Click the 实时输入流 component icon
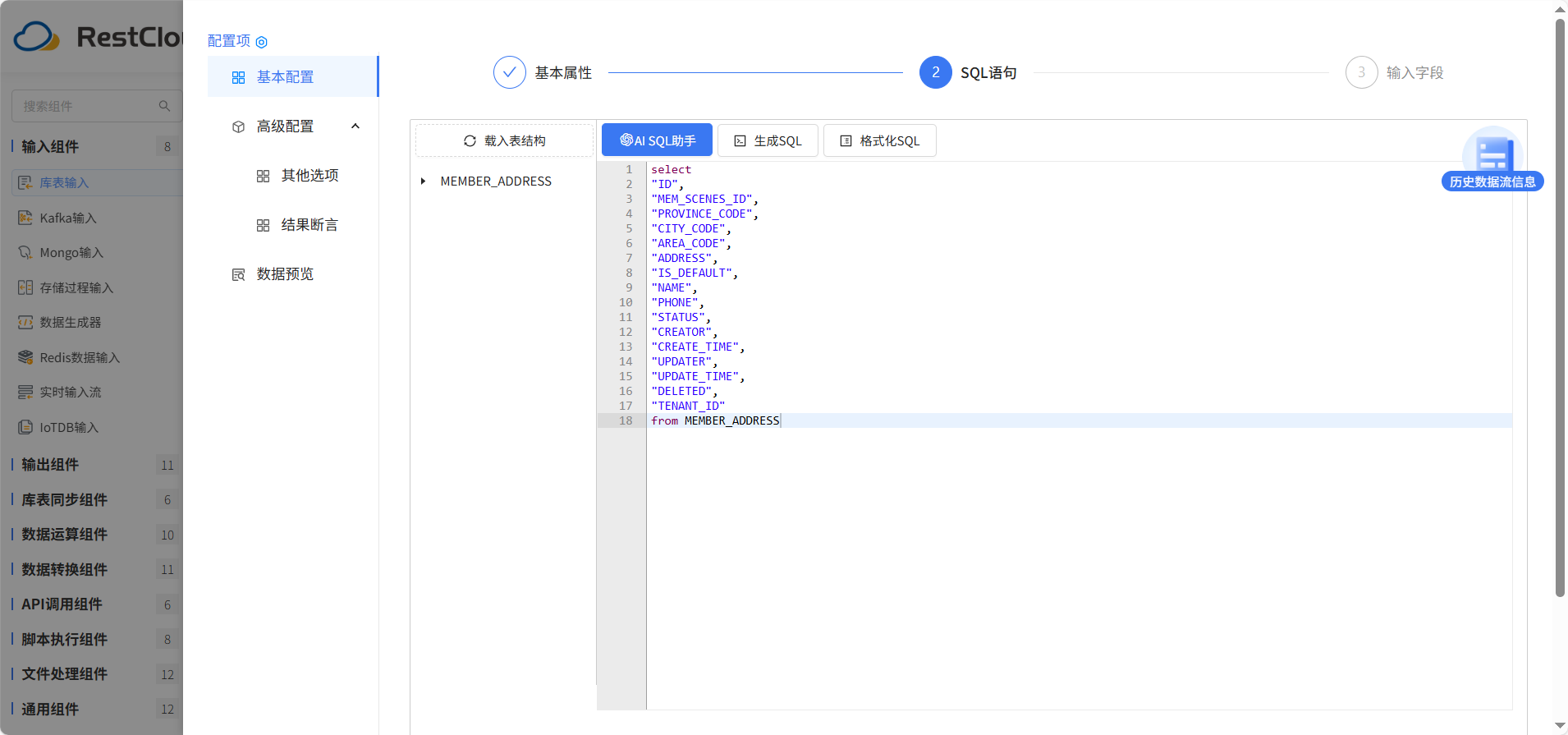 25,392
